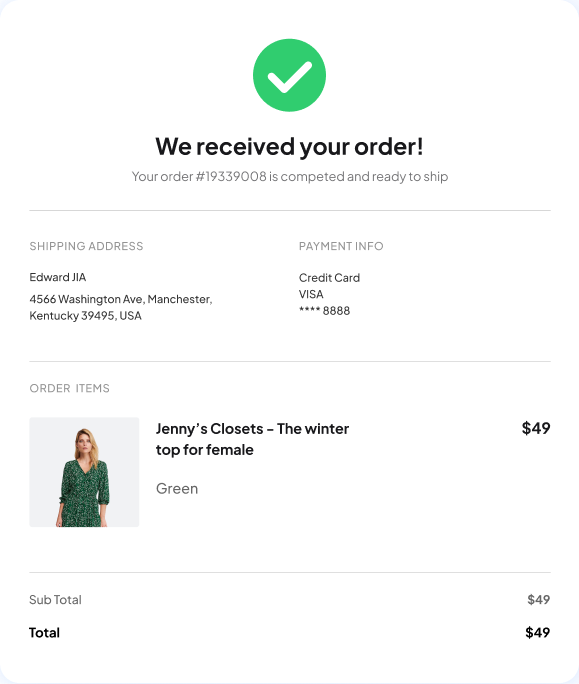
Task: Click the 4566 Washington Ave address line
Action: 121,299
